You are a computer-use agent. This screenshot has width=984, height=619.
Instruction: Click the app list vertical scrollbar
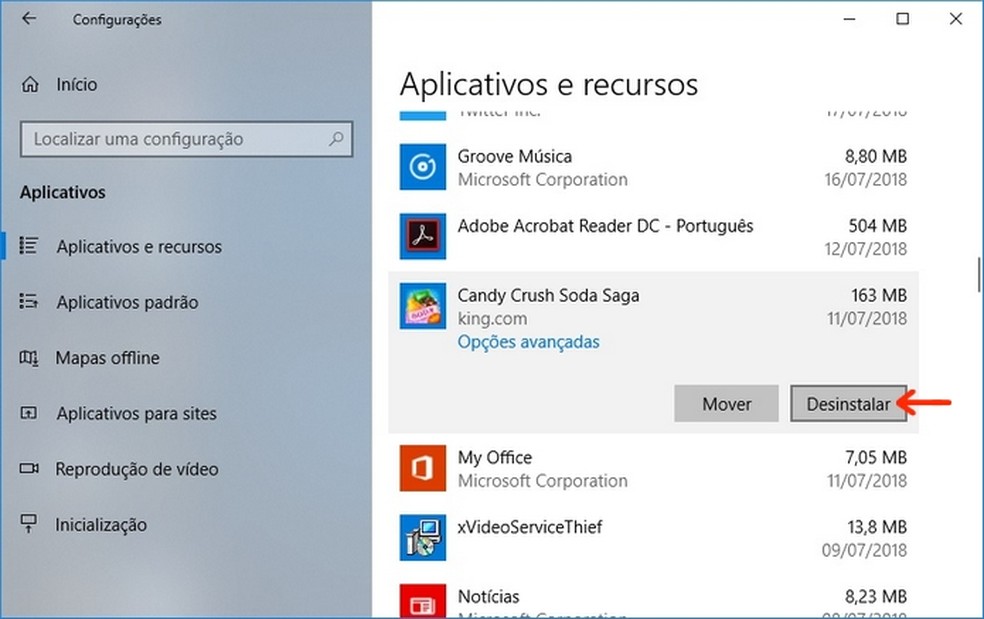978,275
